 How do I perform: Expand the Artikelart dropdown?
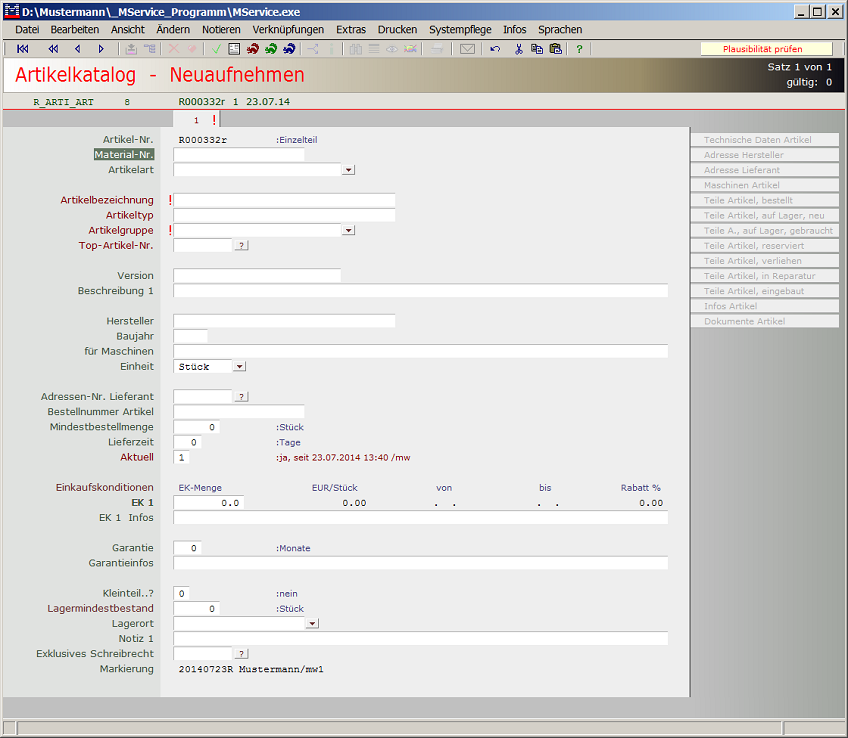click(348, 170)
